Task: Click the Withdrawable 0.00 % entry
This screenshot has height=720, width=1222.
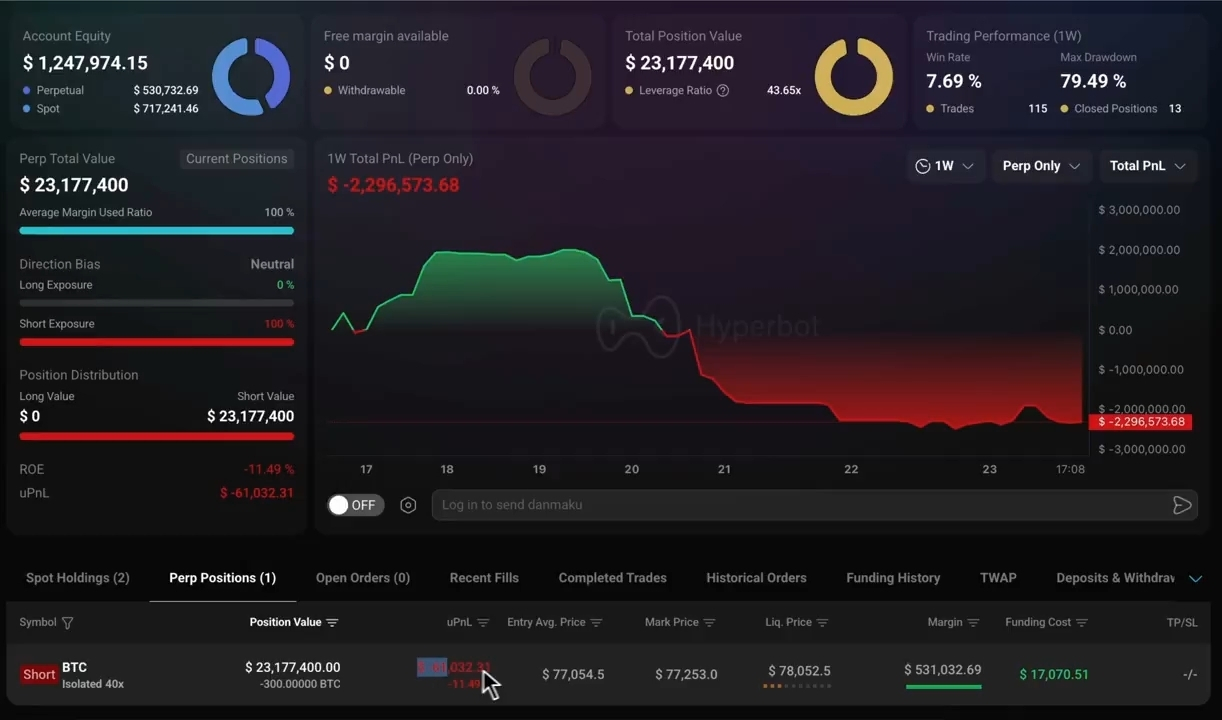Action: pyautogui.click(x=411, y=90)
